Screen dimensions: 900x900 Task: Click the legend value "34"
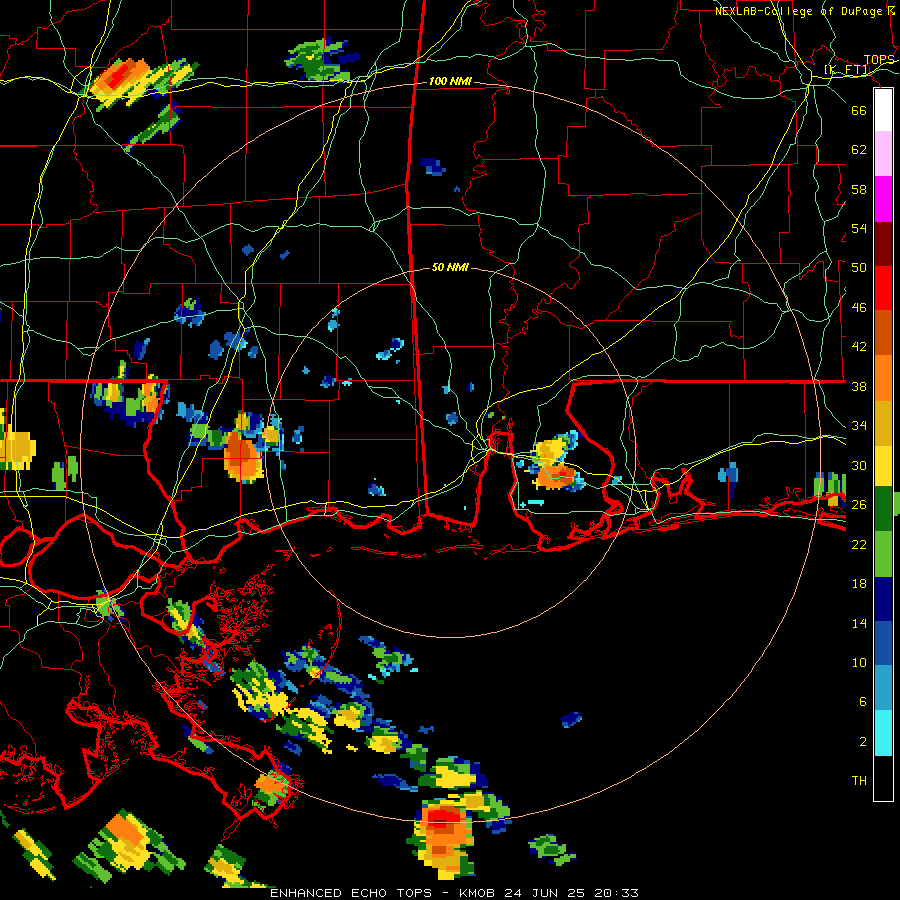(859, 426)
